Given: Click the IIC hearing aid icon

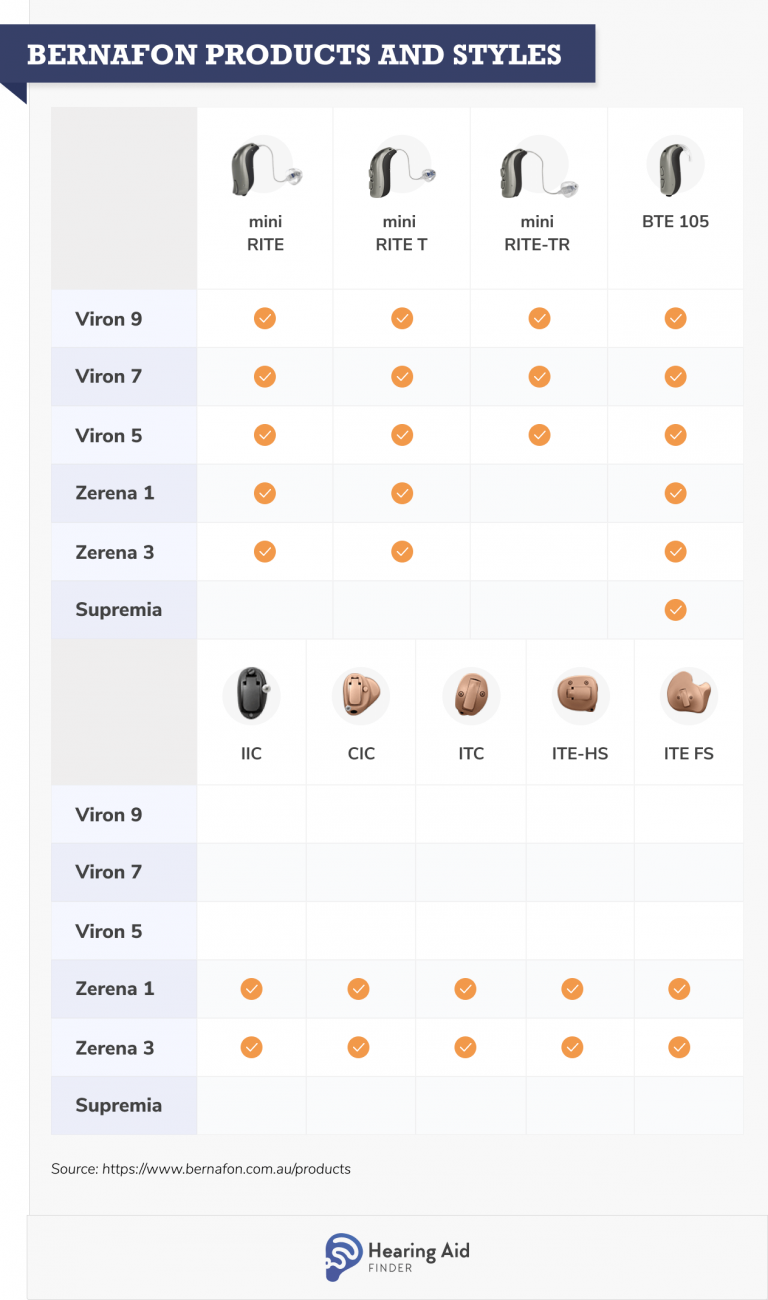Looking at the screenshot, I should 251,694.
